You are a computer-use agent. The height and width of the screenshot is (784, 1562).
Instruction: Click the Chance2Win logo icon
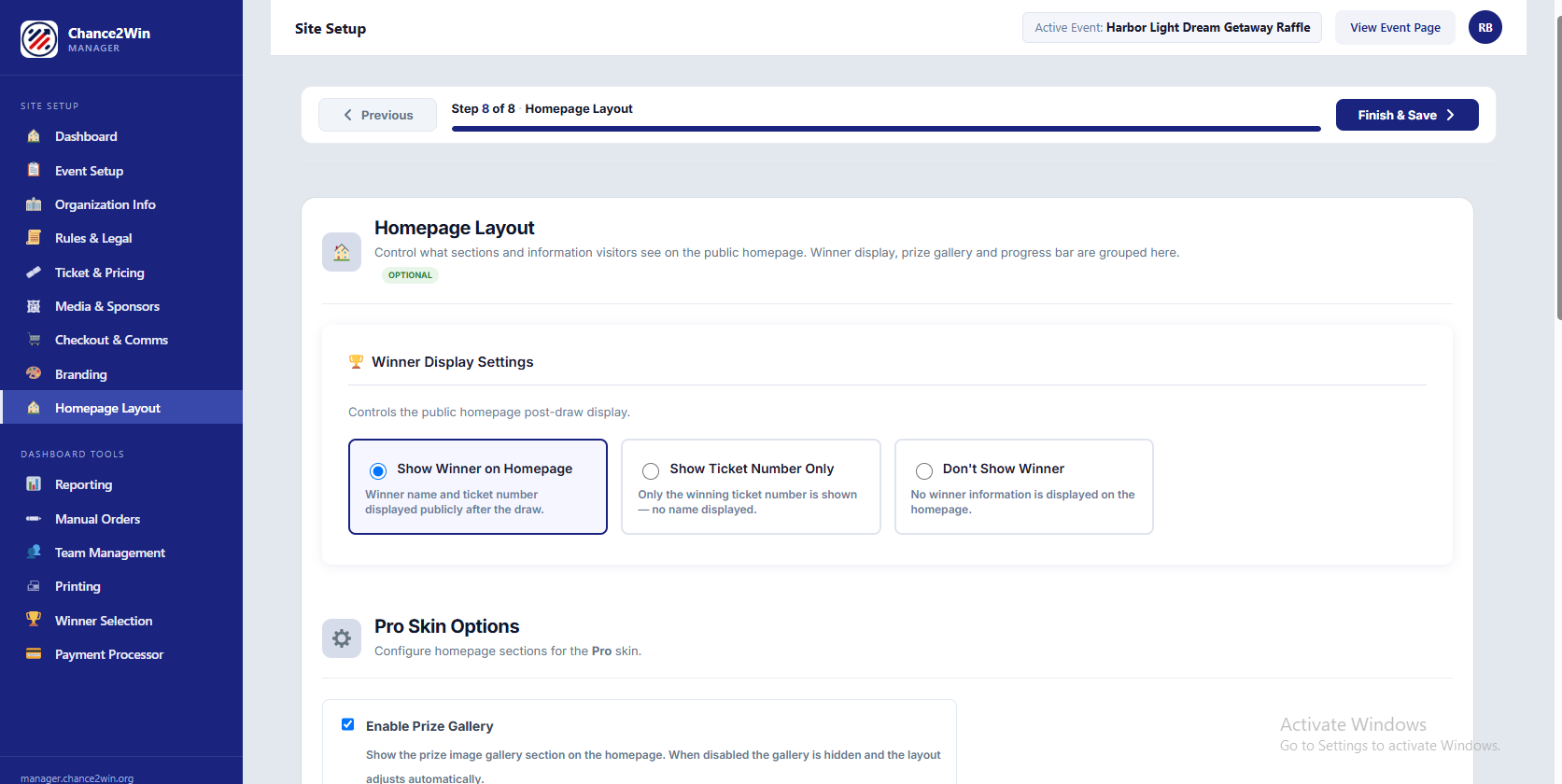(x=39, y=39)
